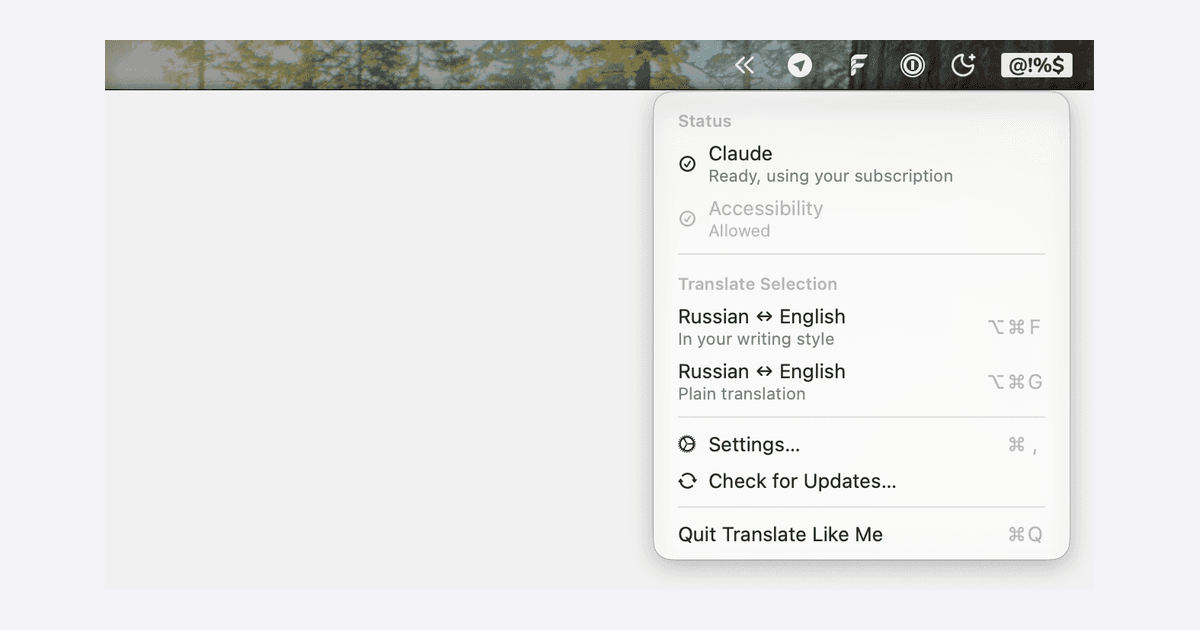Click the ⌥⌘F shortcut label
The width and height of the screenshot is (1200, 630).
[1014, 327]
